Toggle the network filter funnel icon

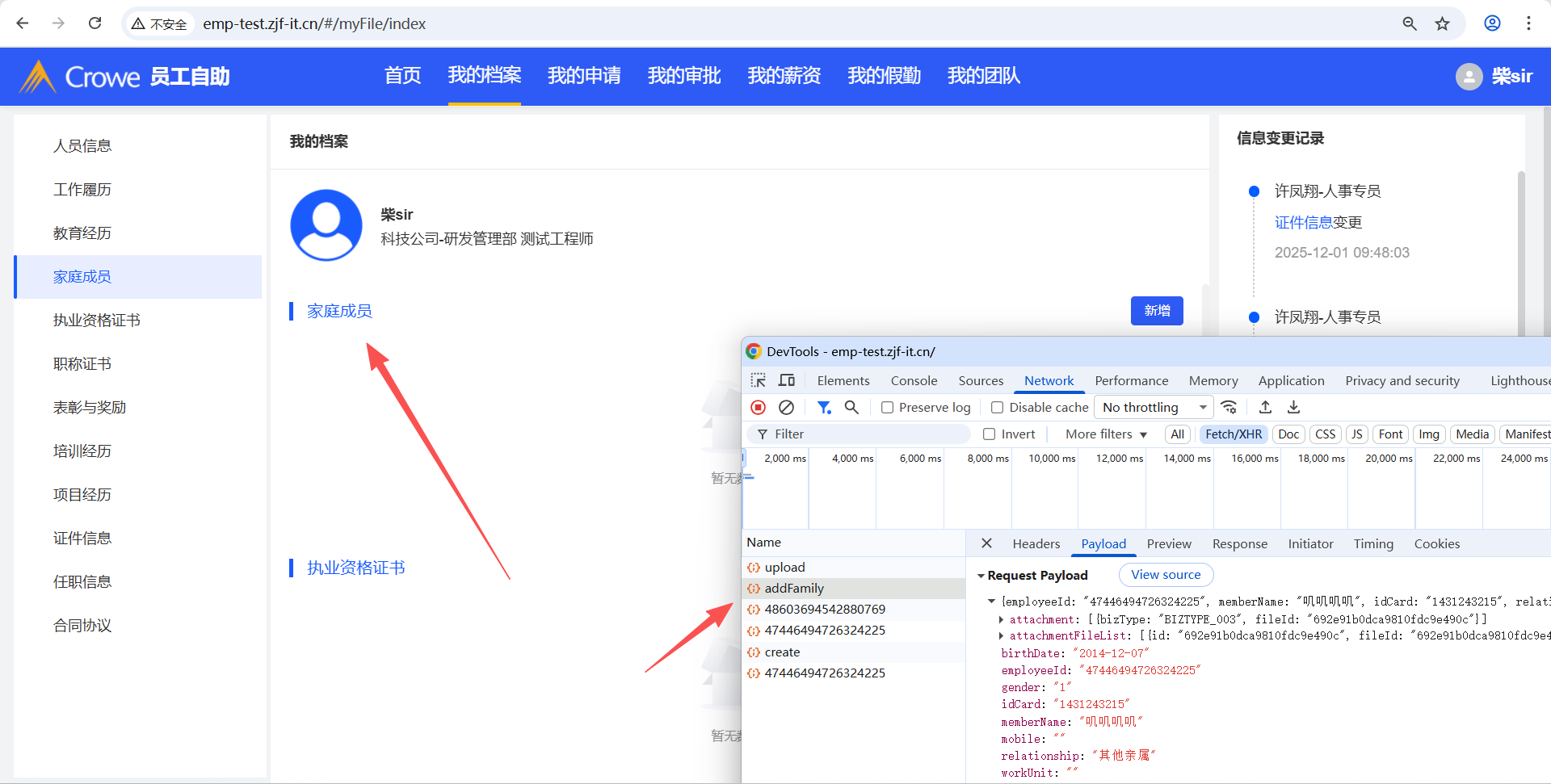823,408
